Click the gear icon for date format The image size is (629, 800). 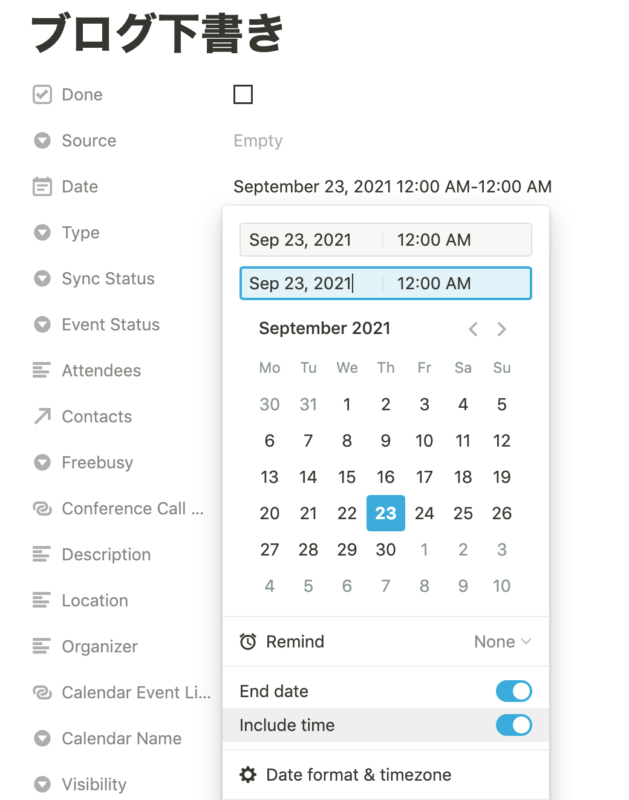pos(248,774)
